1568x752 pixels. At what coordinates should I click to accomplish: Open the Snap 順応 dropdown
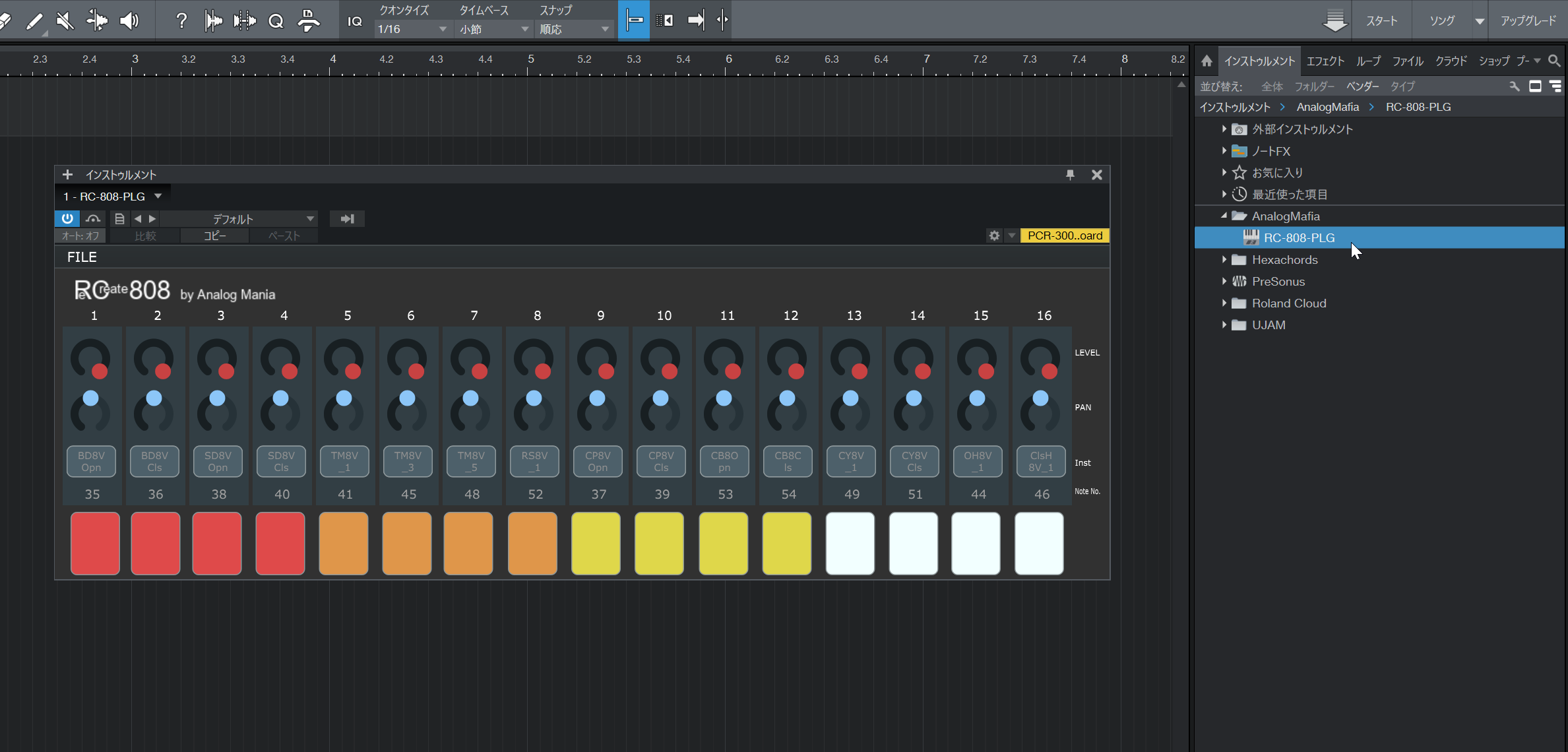[575, 29]
